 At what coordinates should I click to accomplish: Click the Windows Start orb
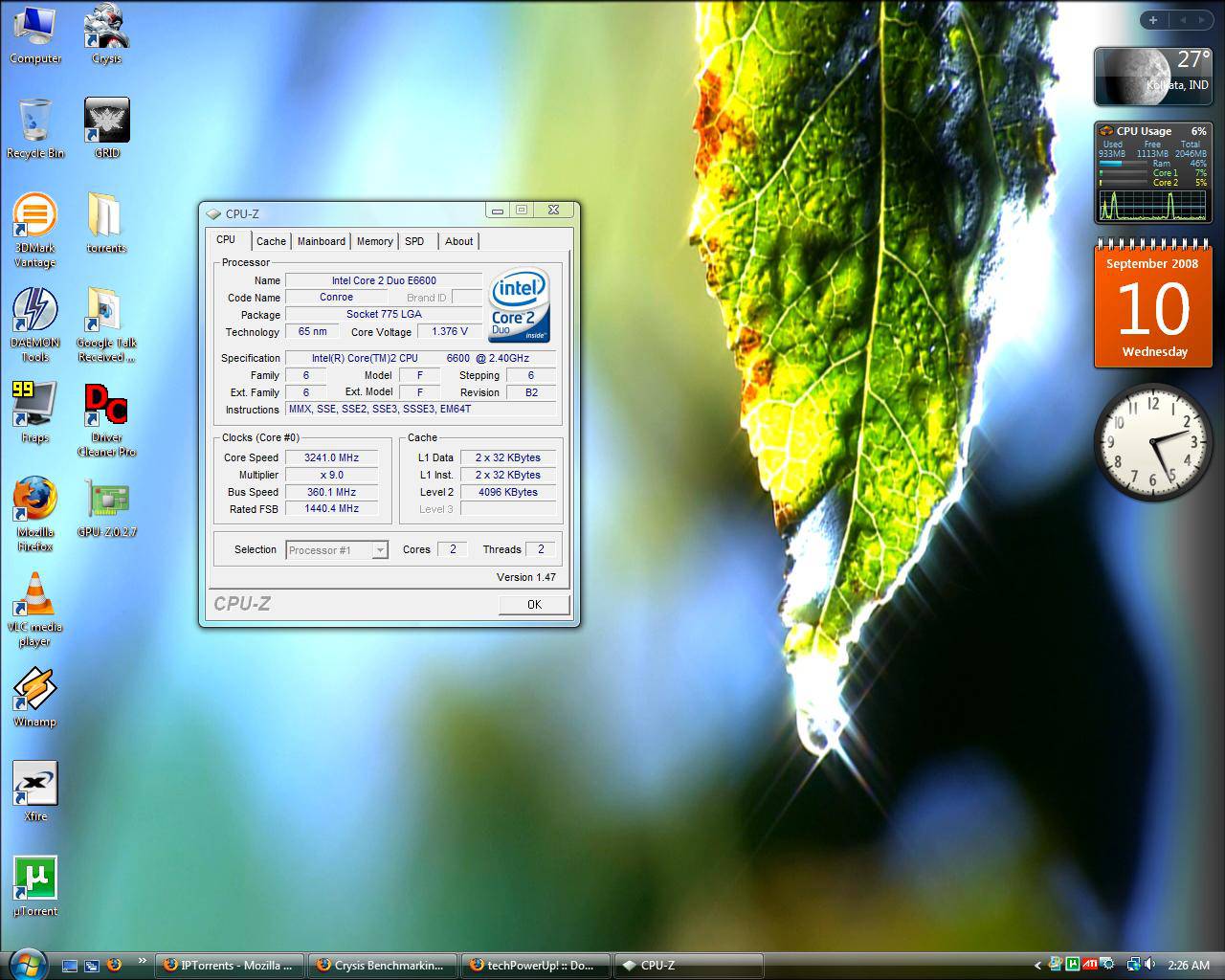pyautogui.click(x=26, y=964)
